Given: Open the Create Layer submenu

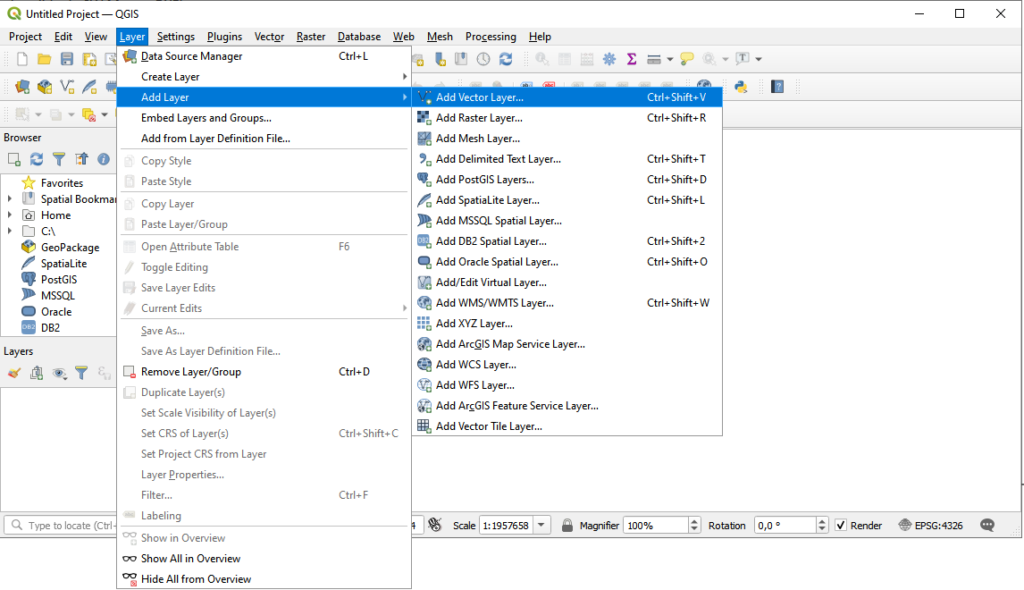Looking at the screenshot, I should click(x=264, y=76).
